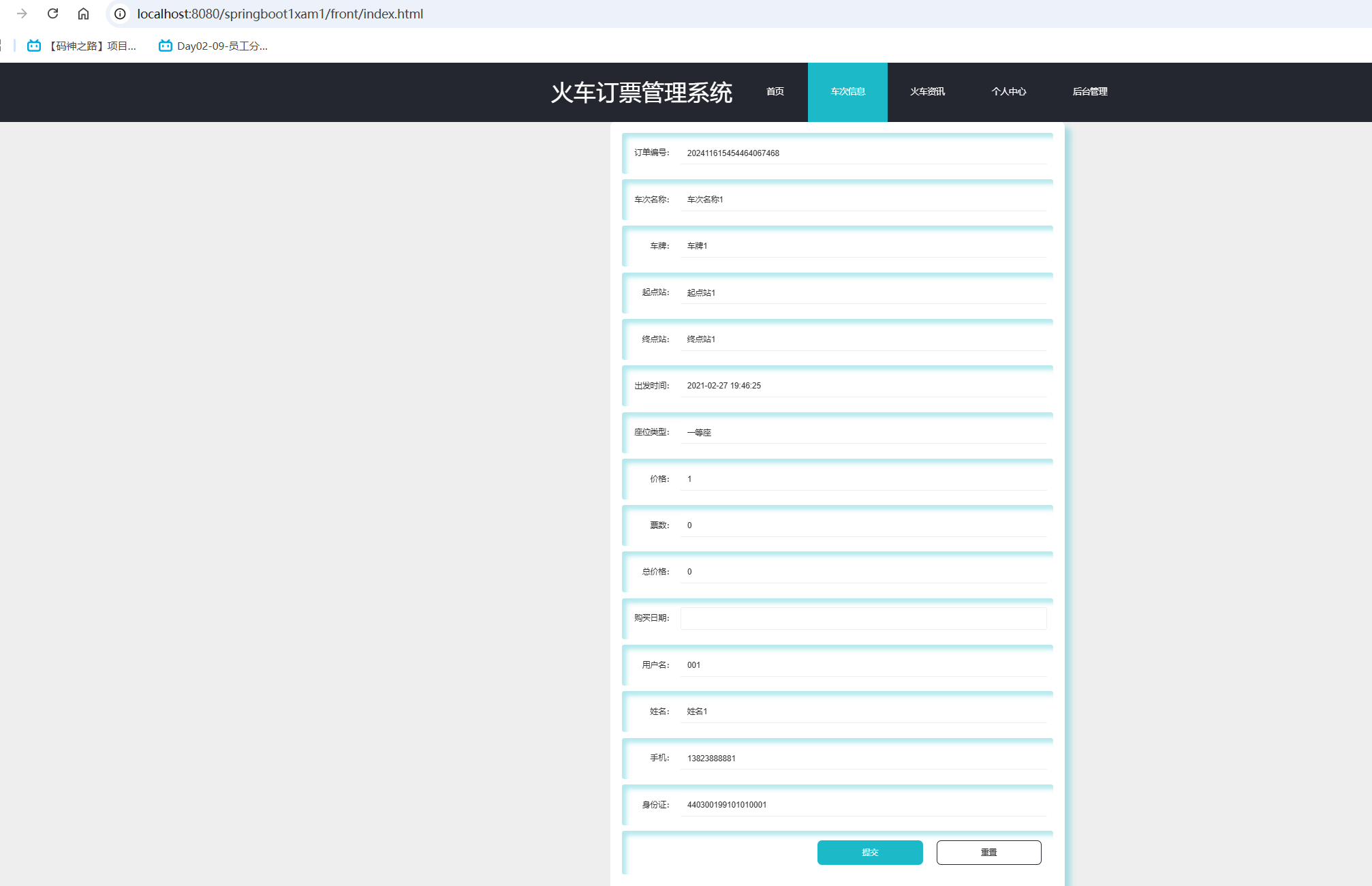
Task: Click the 价格 field
Action: (x=863, y=479)
